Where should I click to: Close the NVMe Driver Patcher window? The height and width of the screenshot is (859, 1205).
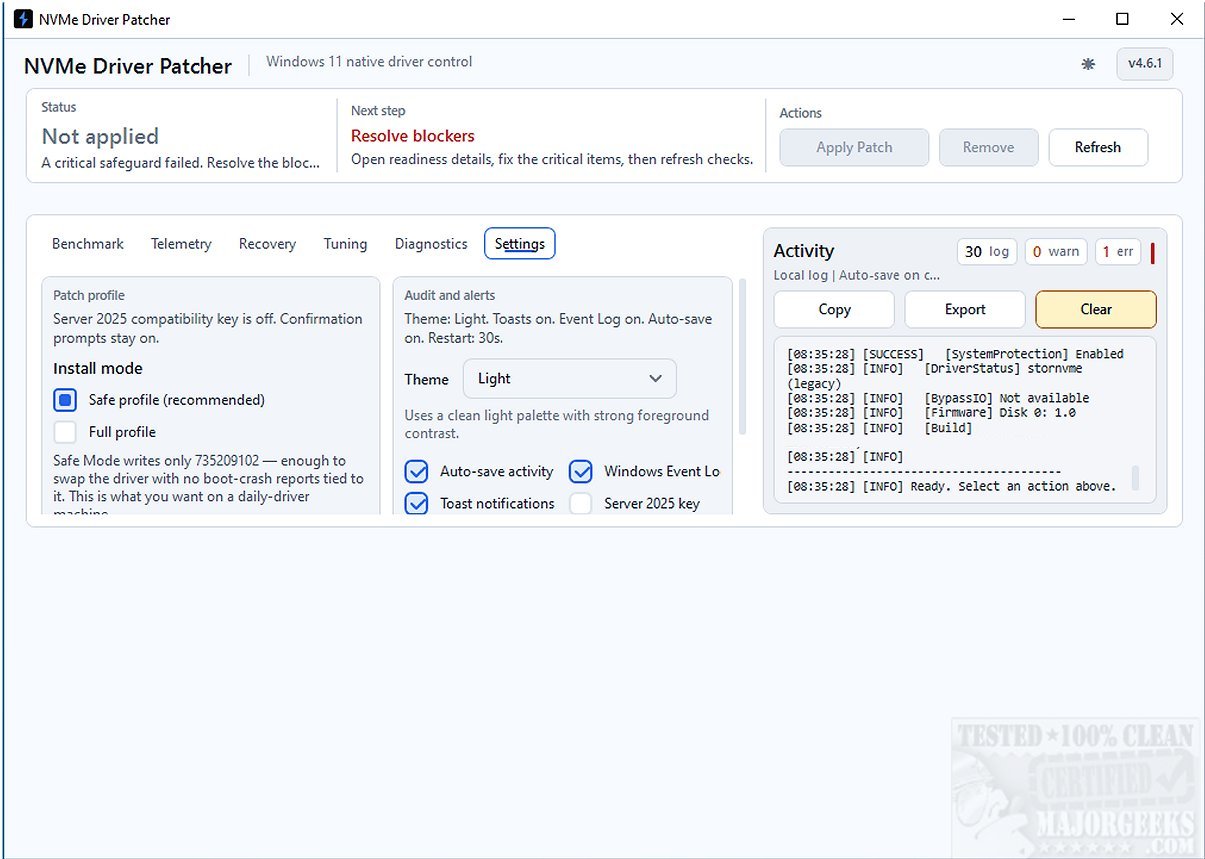point(1177,19)
